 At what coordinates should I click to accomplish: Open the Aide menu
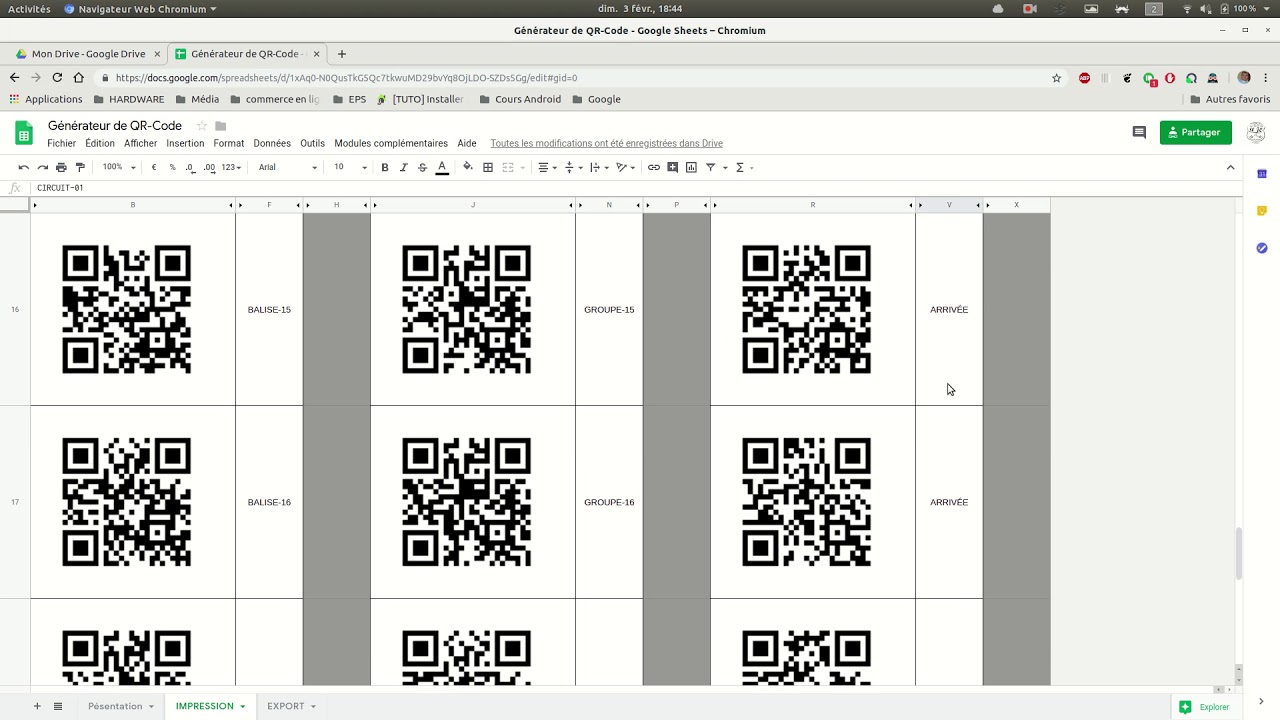467,143
